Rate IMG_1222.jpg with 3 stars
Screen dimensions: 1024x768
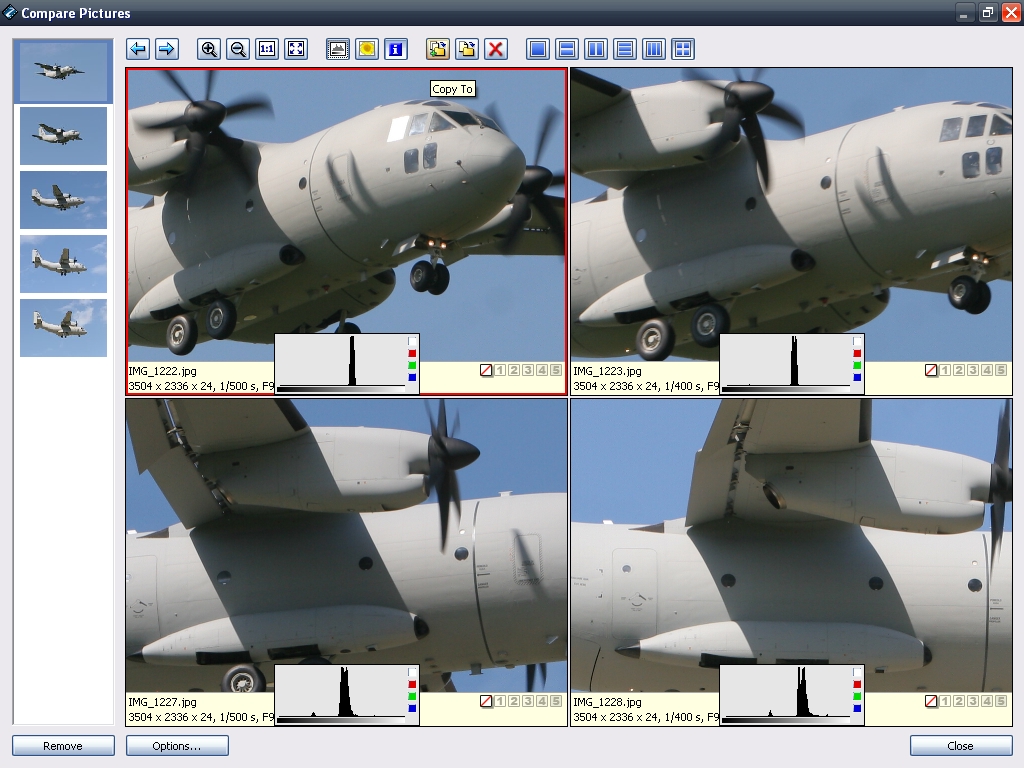tap(527, 370)
